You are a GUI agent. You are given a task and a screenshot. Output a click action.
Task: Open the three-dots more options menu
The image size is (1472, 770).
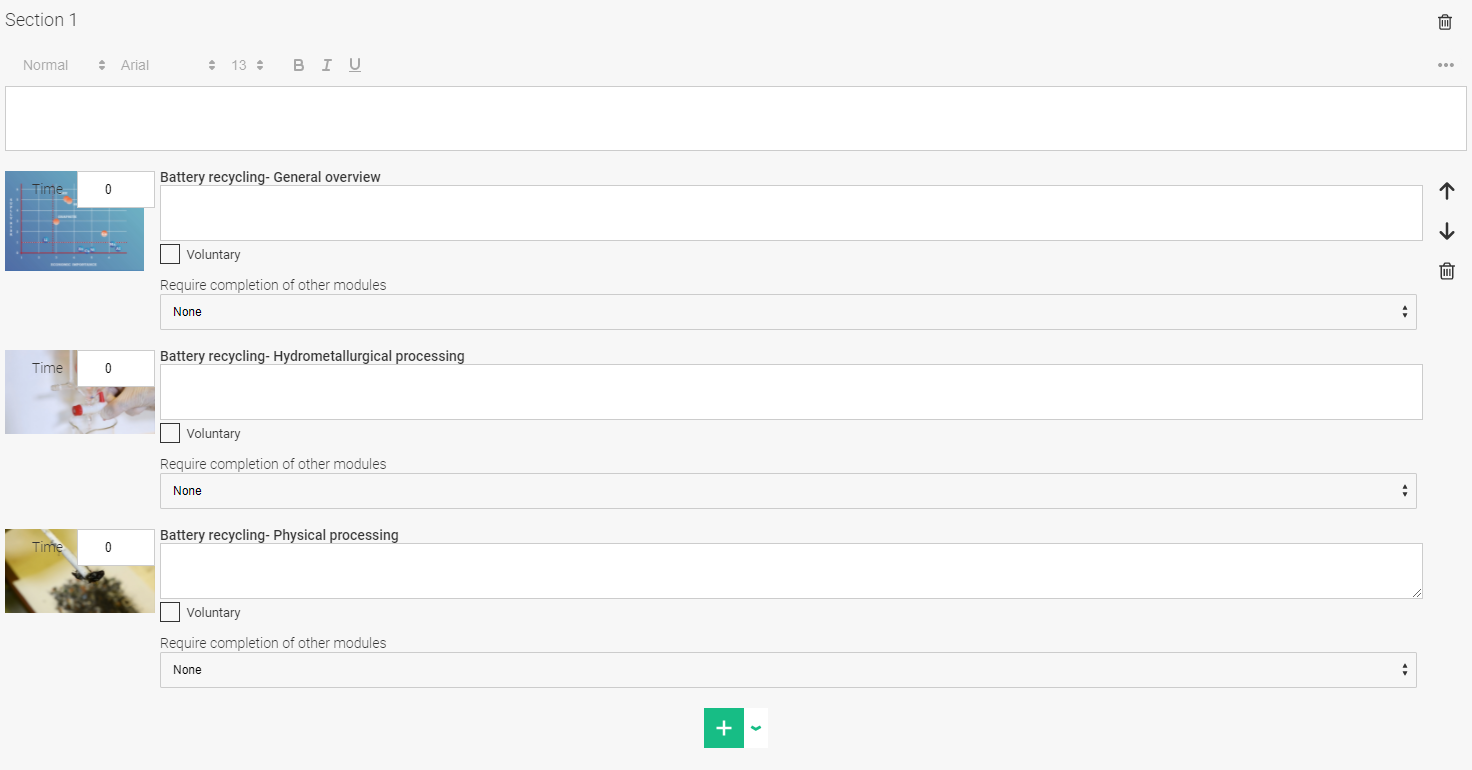tap(1446, 65)
